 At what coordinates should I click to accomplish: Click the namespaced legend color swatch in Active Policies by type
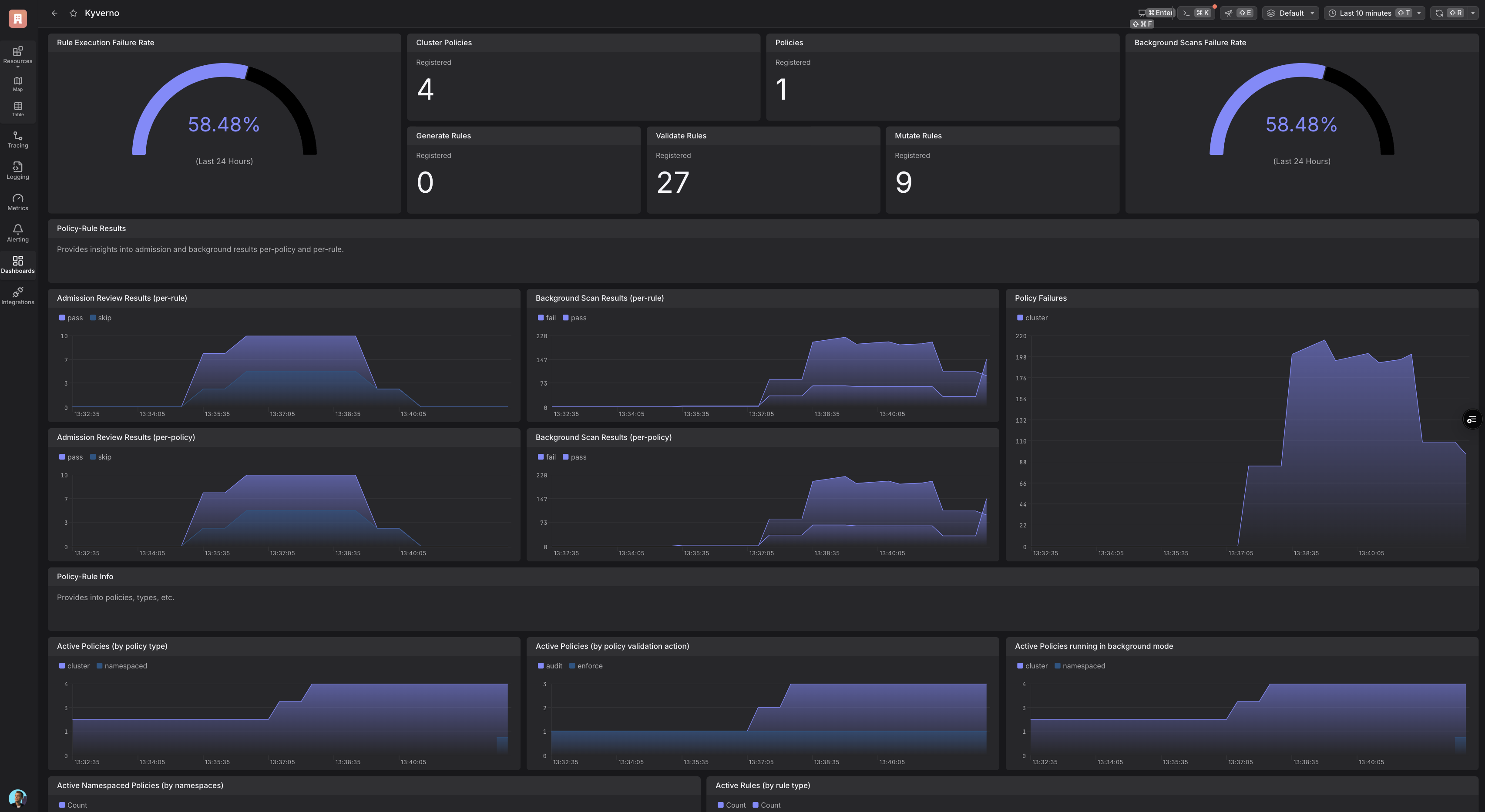point(100,666)
